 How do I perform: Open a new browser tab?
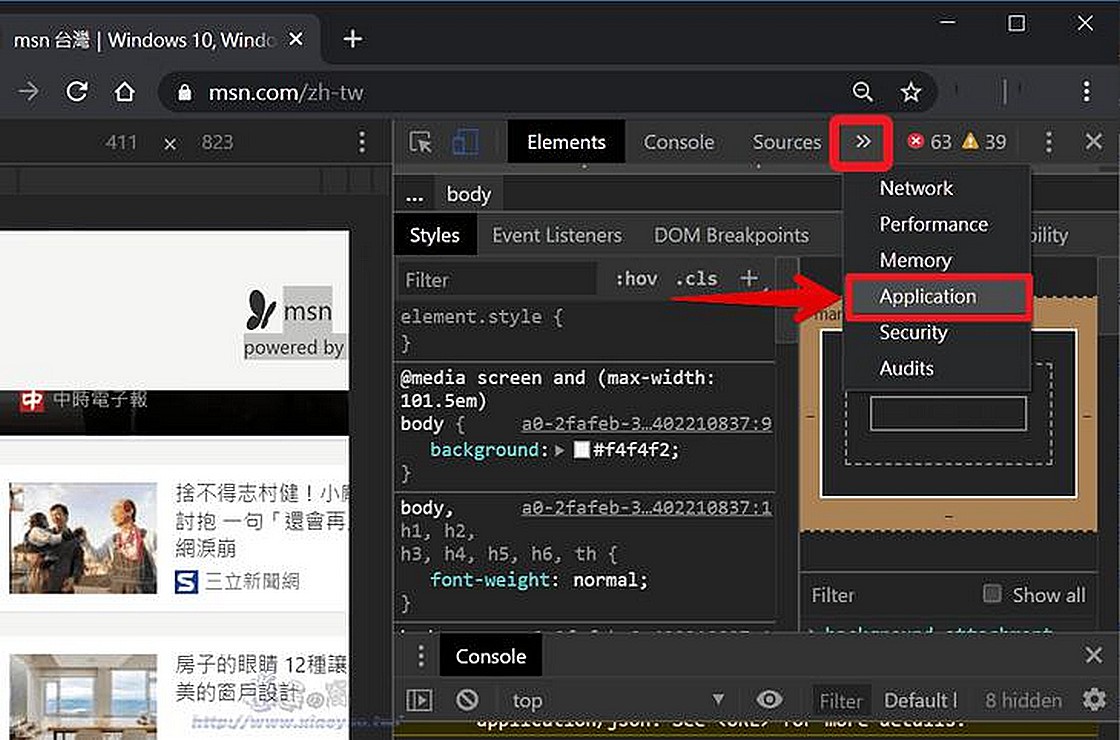pyautogui.click(x=353, y=39)
